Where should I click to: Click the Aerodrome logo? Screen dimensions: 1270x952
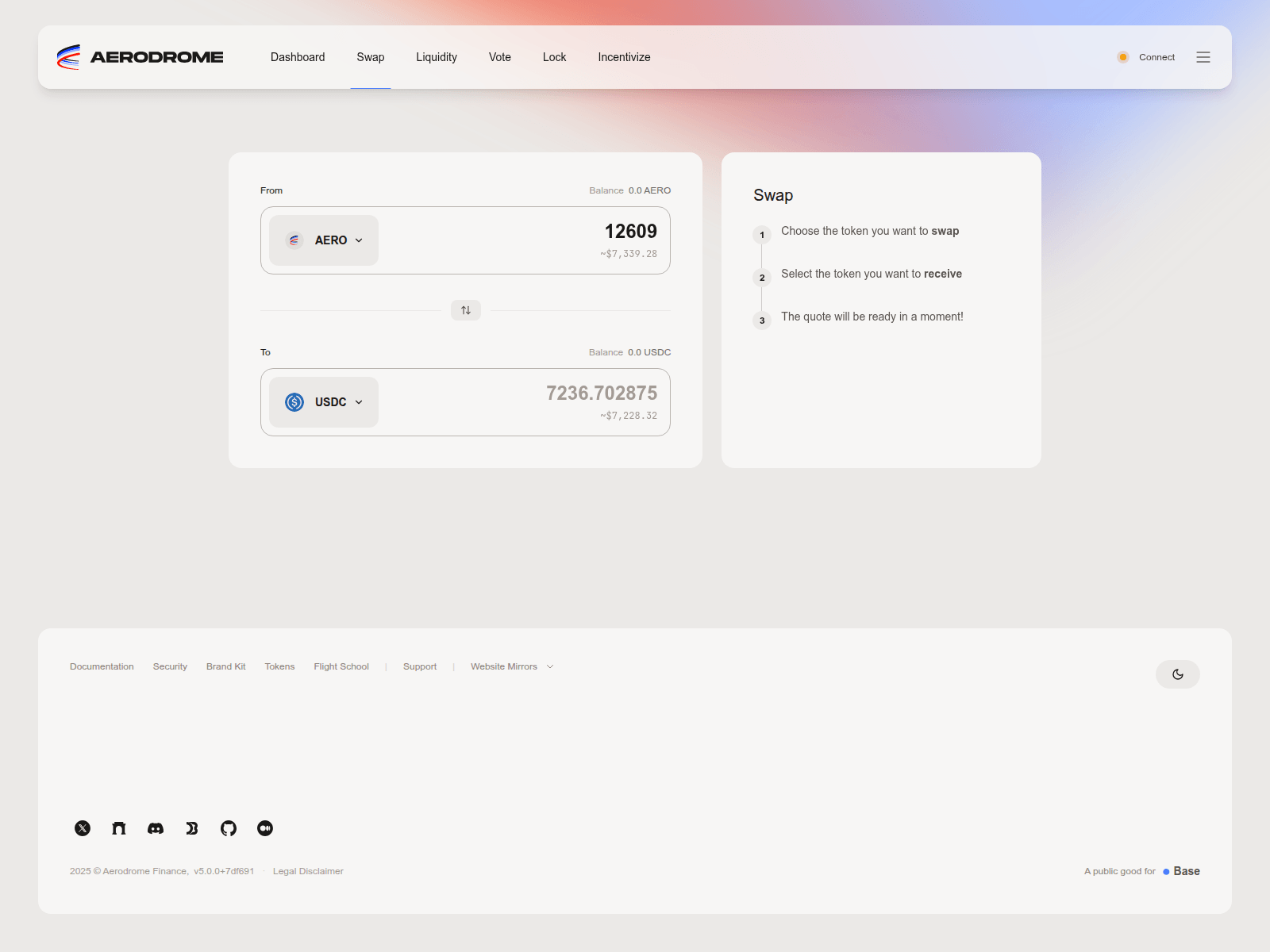140,57
